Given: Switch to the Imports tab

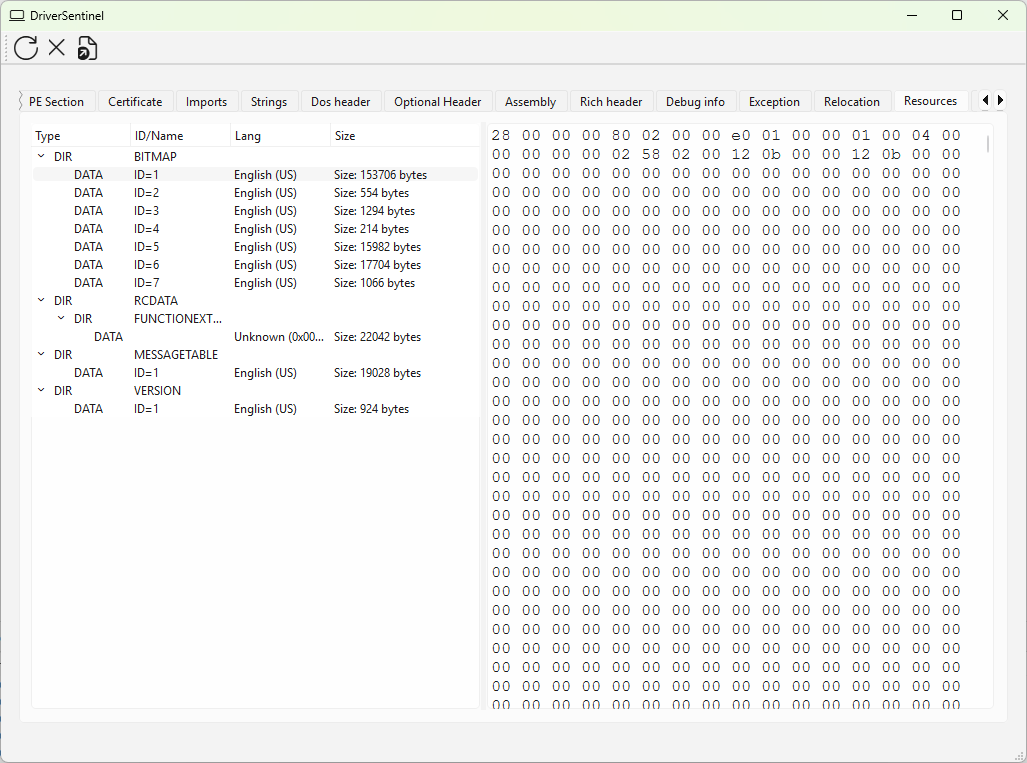Looking at the screenshot, I should click(x=206, y=102).
